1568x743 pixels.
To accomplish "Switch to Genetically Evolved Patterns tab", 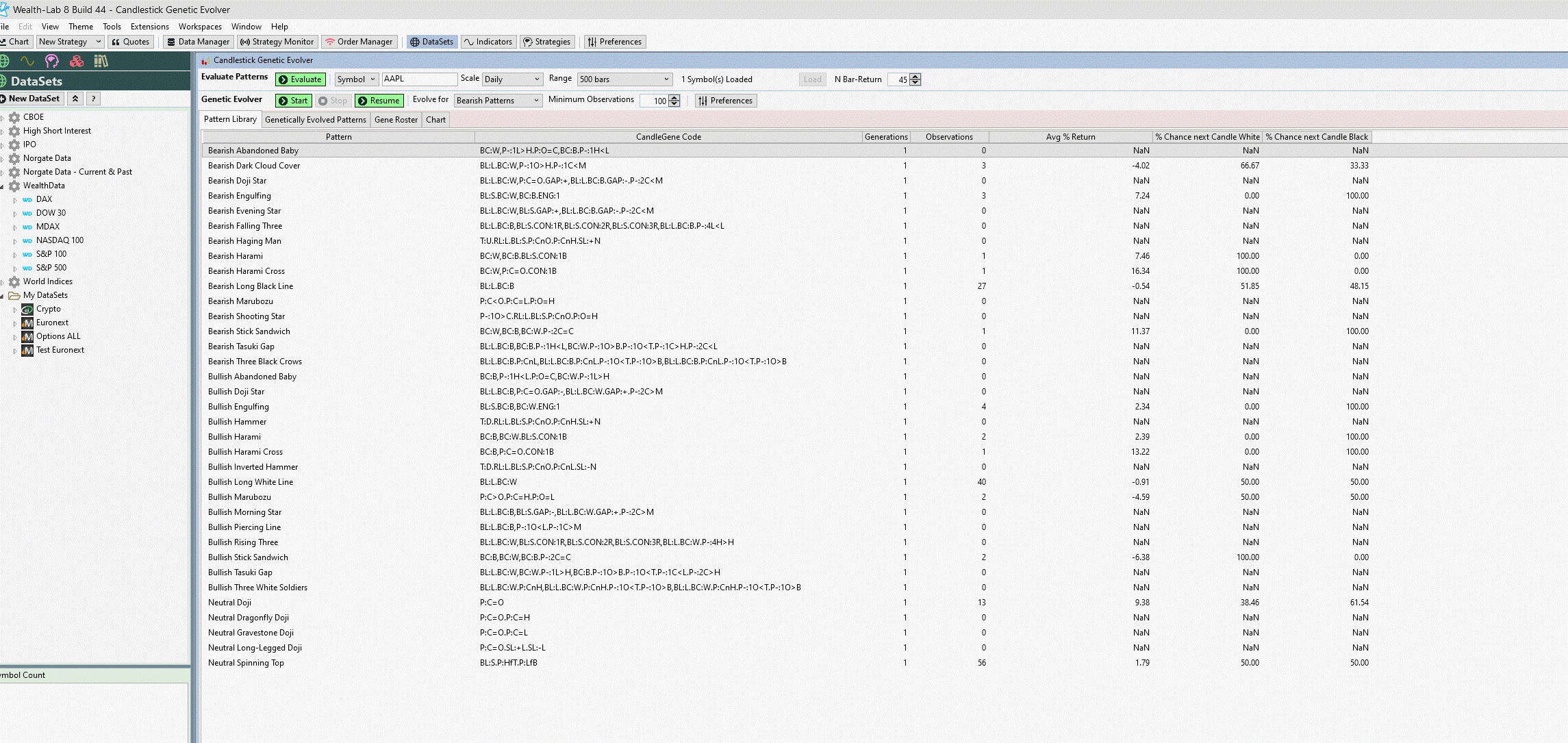I will pos(315,120).
